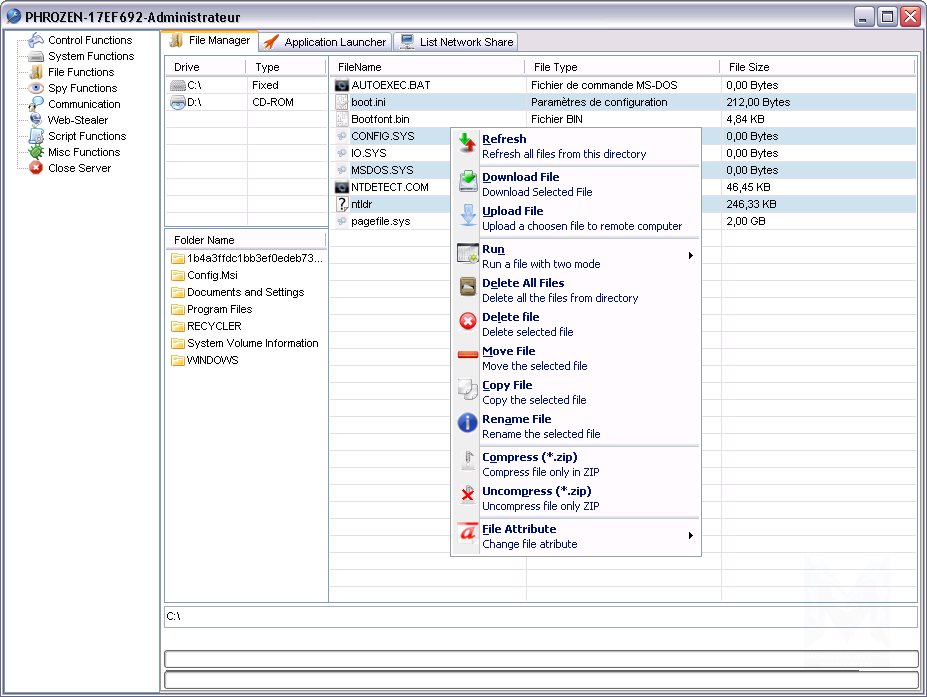This screenshot has height=697, width=927.
Task: Open the Spy Functions tree node
Action: (x=82, y=88)
